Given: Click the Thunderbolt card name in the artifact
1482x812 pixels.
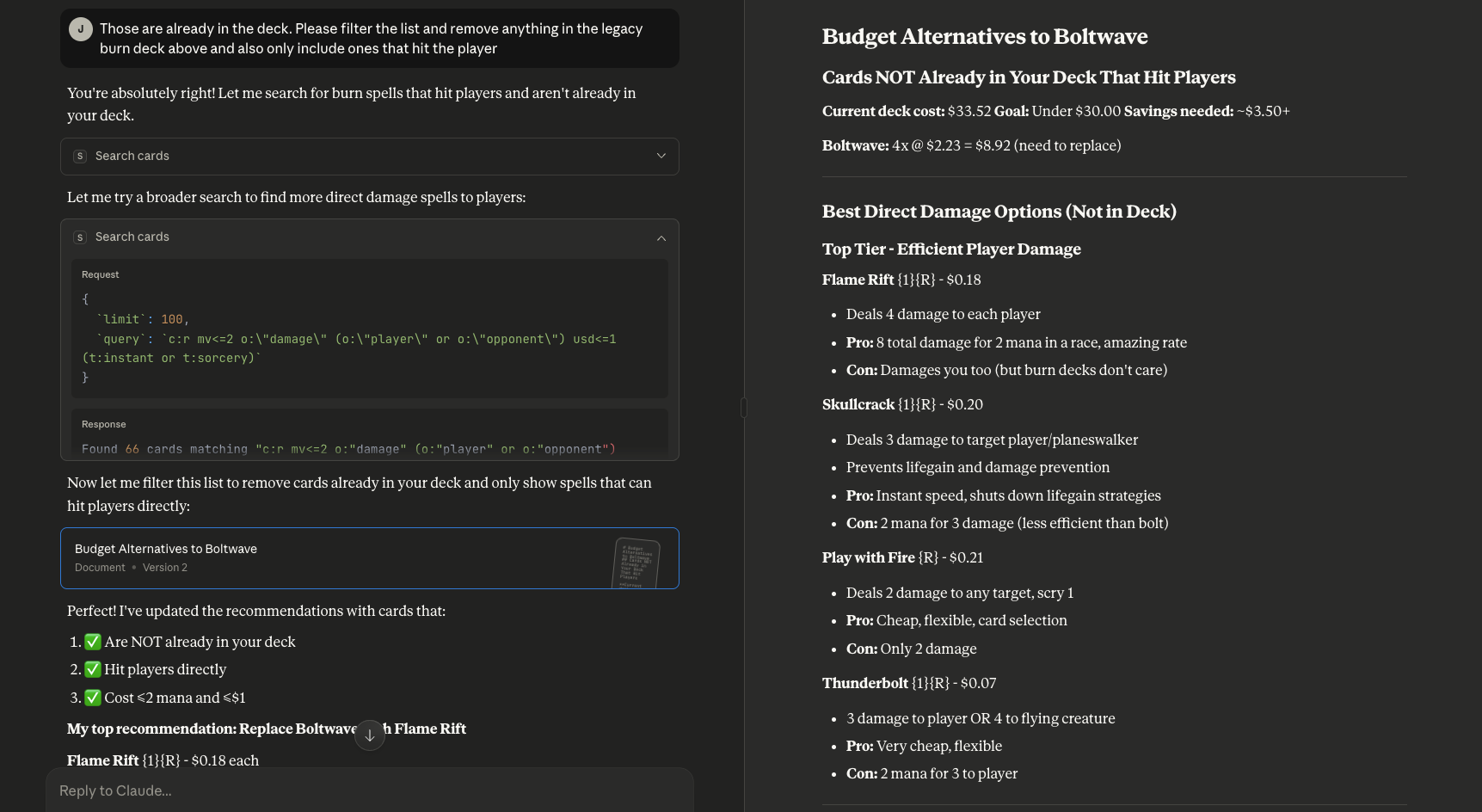Looking at the screenshot, I should coord(865,684).
